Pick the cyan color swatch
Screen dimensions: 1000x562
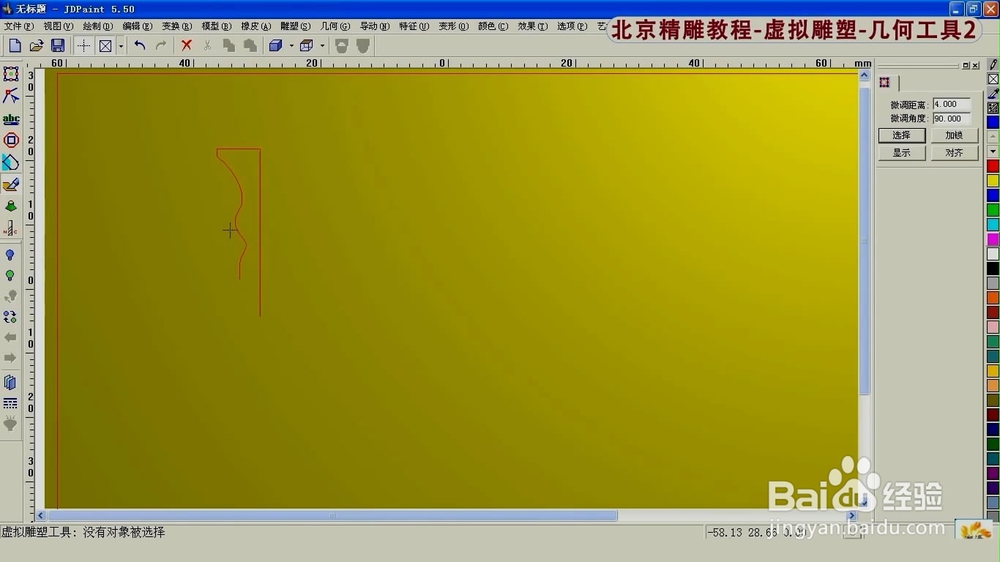pos(993,225)
